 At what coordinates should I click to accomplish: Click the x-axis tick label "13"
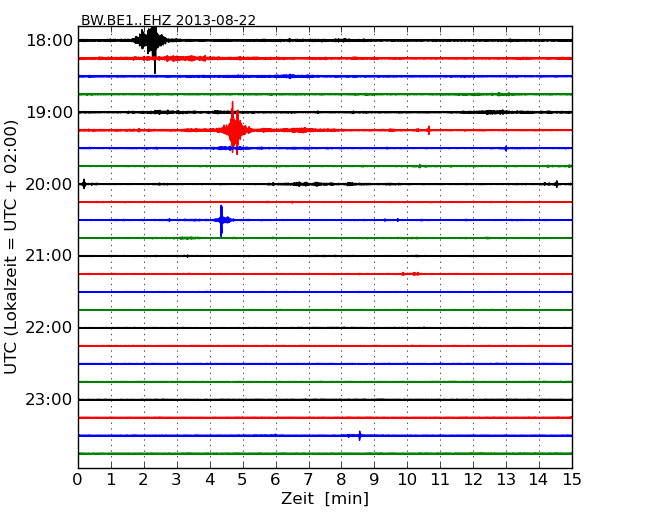coord(506,480)
